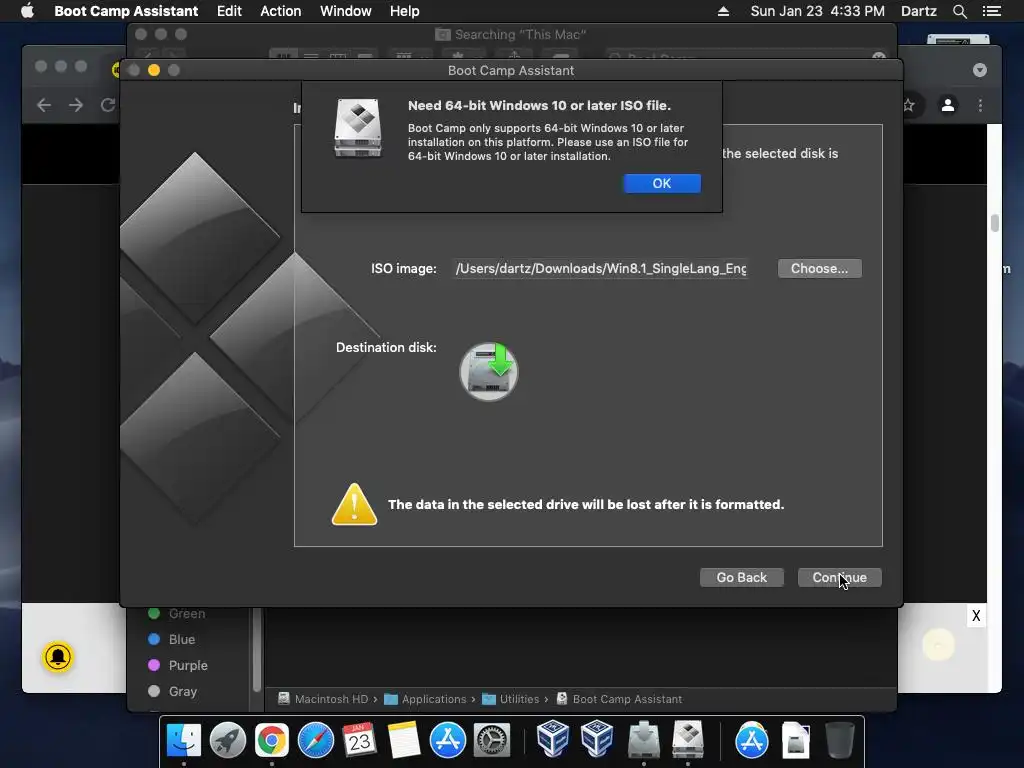Click the yellow notification bell icon

pos(57,657)
